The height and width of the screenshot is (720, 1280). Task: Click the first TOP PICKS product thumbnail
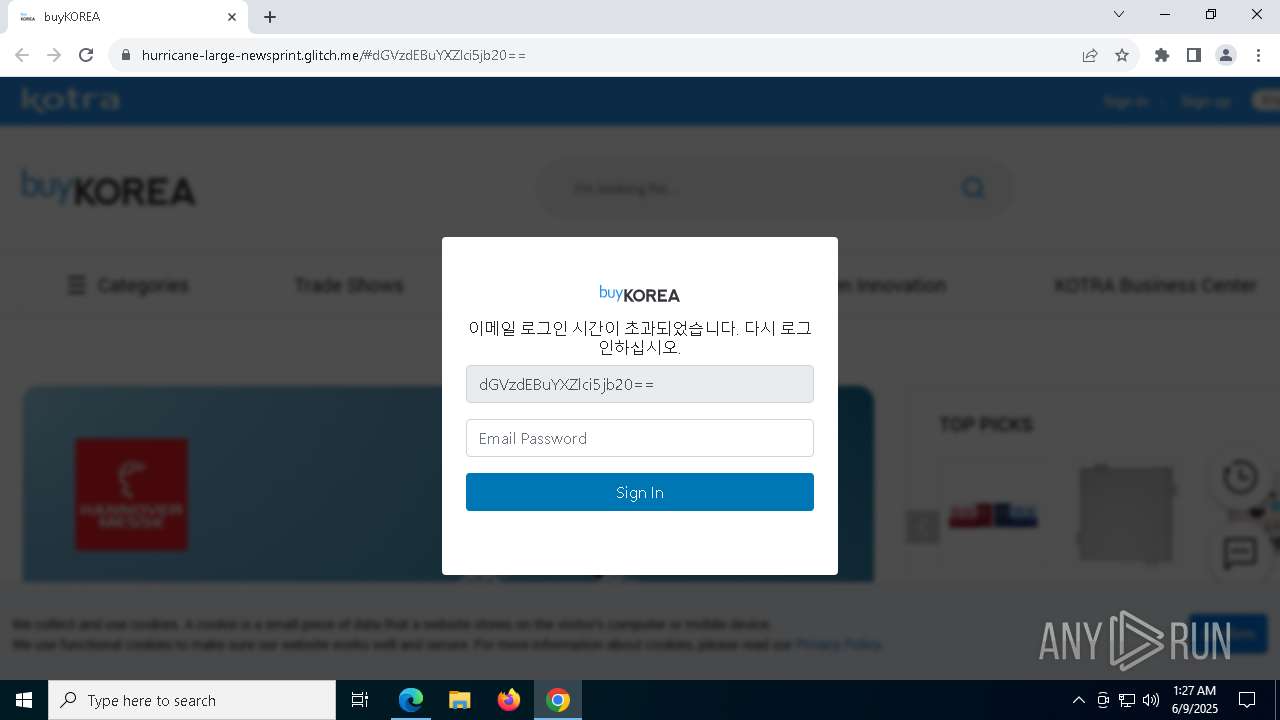tap(993, 516)
